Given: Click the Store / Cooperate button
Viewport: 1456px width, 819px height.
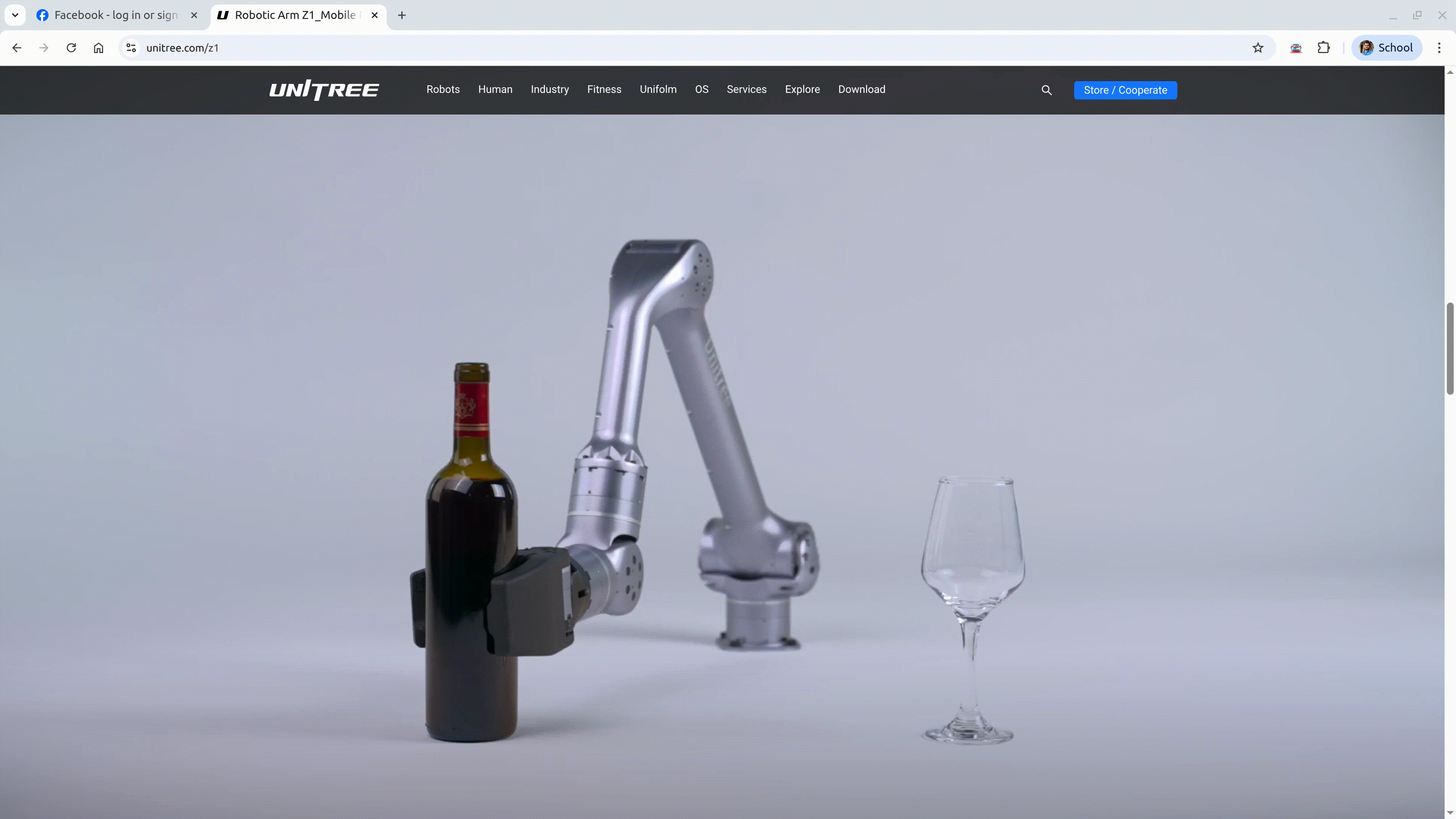Looking at the screenshot, I should [1125, 90].
